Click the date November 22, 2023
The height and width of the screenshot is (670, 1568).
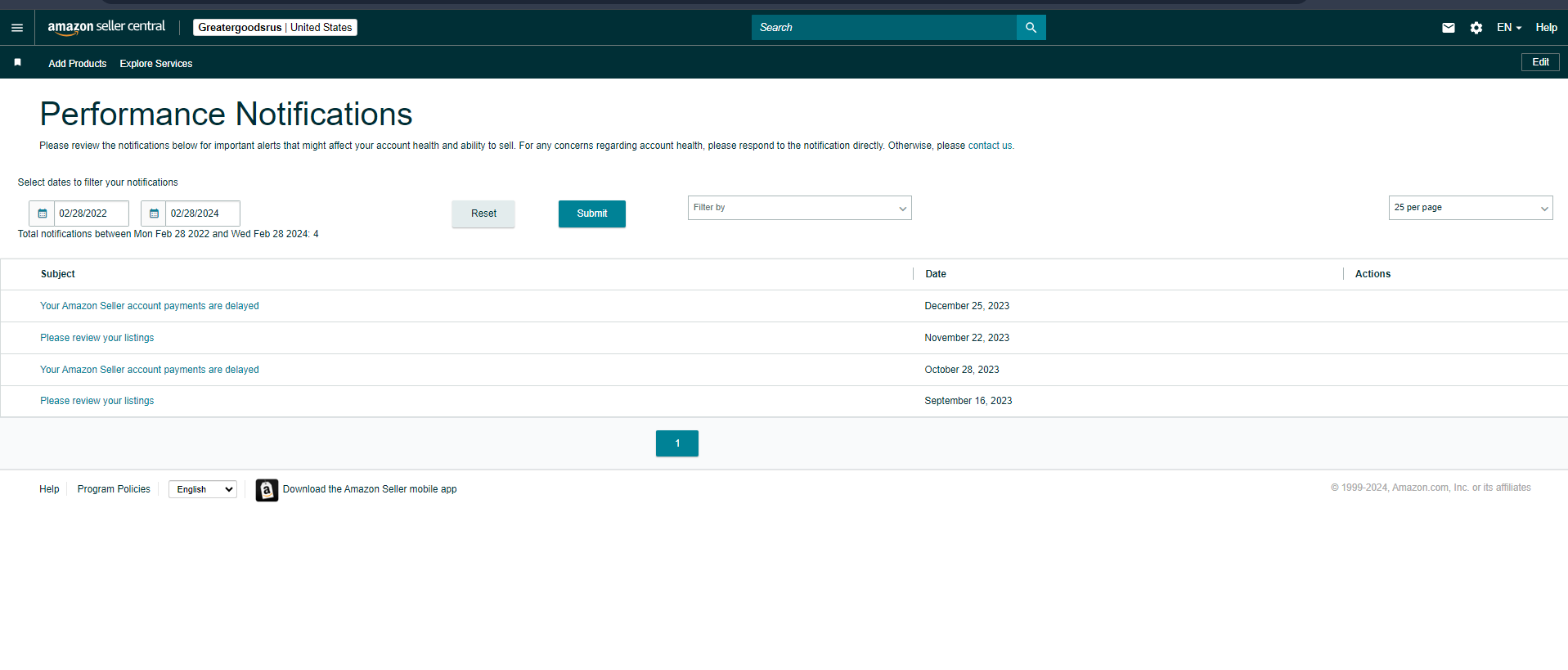pos(967,338)
